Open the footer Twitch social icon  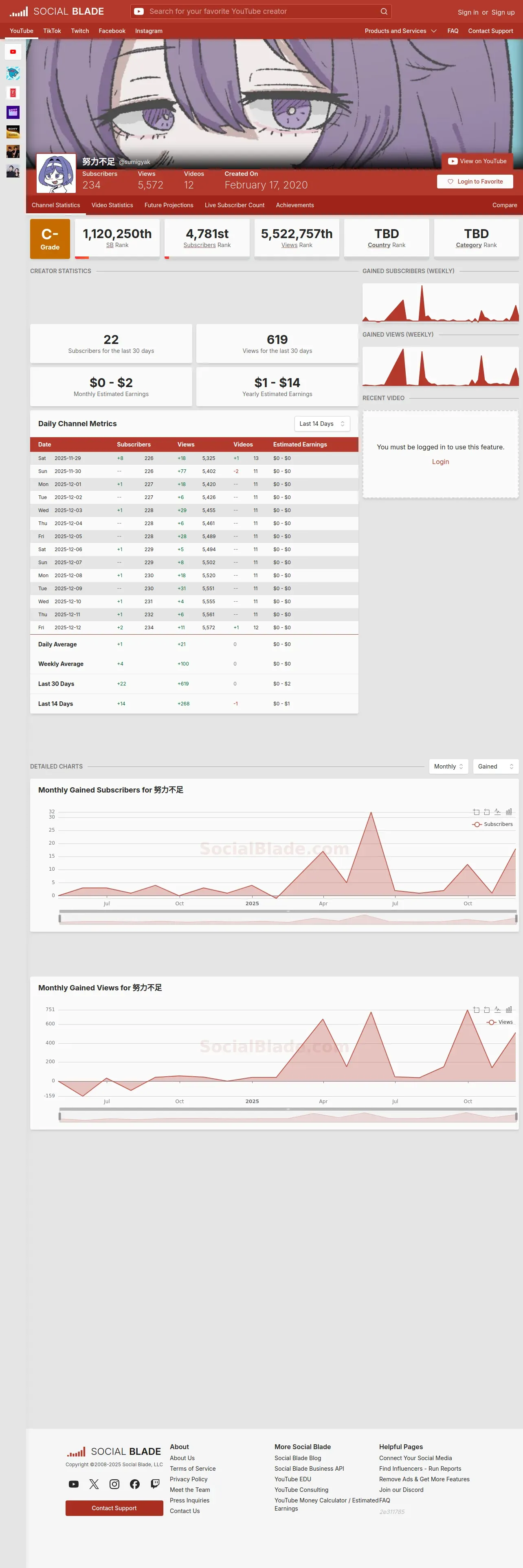(x=155, y=1484)
